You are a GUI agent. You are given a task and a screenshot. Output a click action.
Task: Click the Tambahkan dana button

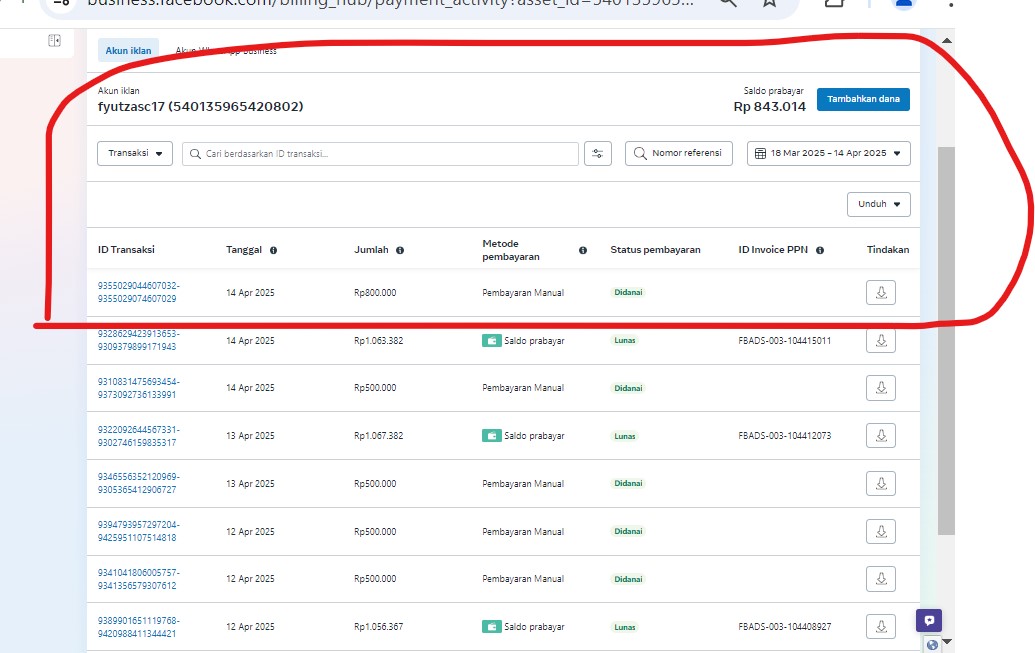pyautogui.click(x=863, y=99)
